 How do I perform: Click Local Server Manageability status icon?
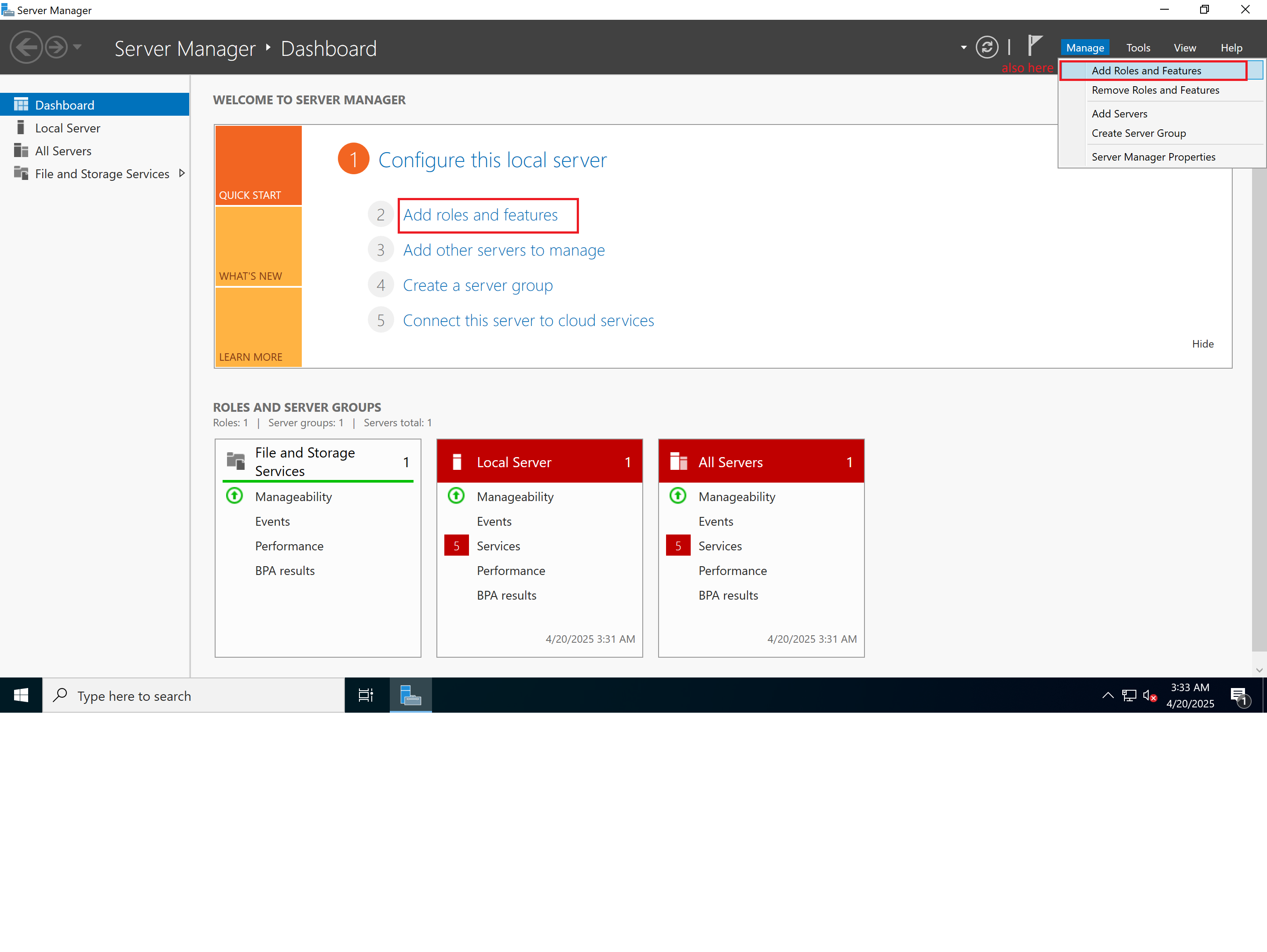pos(456,495)
